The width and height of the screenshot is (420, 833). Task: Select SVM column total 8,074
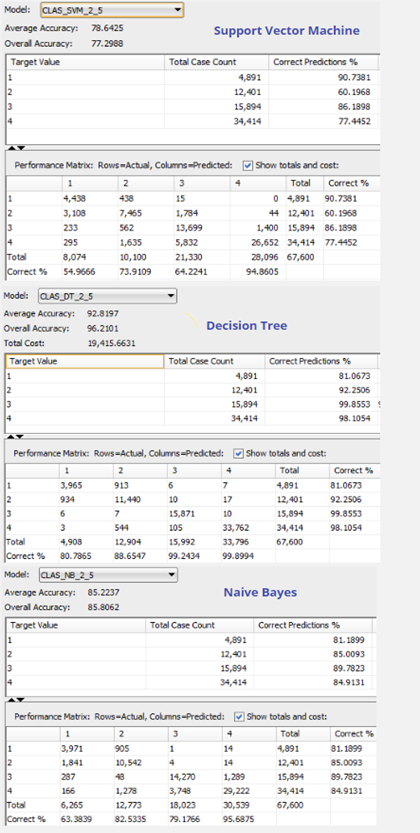tap(73, 257)
